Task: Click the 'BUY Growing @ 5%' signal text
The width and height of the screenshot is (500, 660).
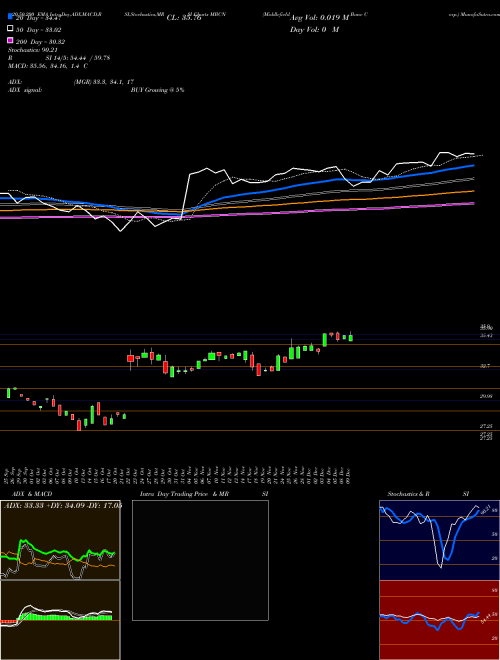Action: point(157,90)
